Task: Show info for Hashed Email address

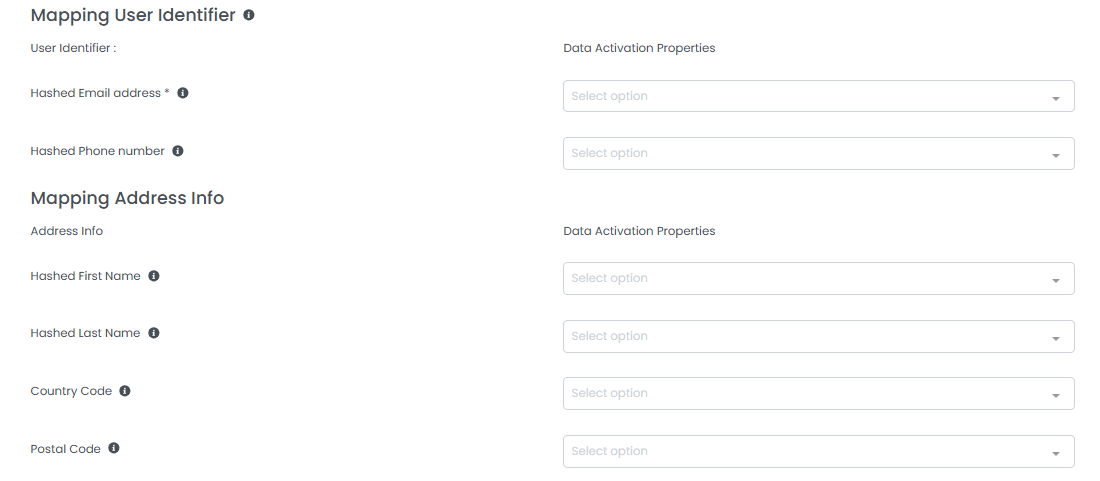Action: [183, 93]
